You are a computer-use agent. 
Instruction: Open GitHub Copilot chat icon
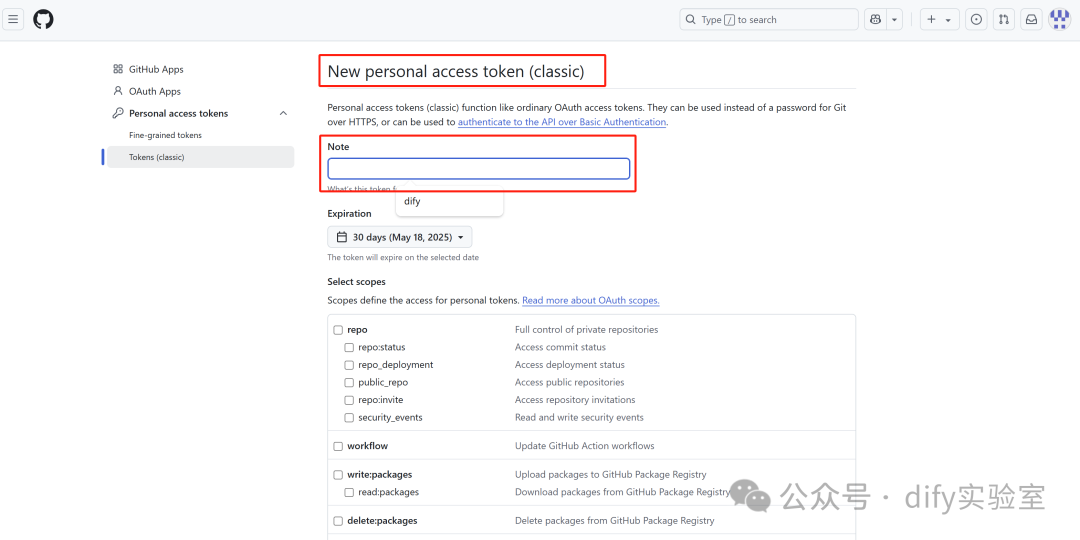876,19
